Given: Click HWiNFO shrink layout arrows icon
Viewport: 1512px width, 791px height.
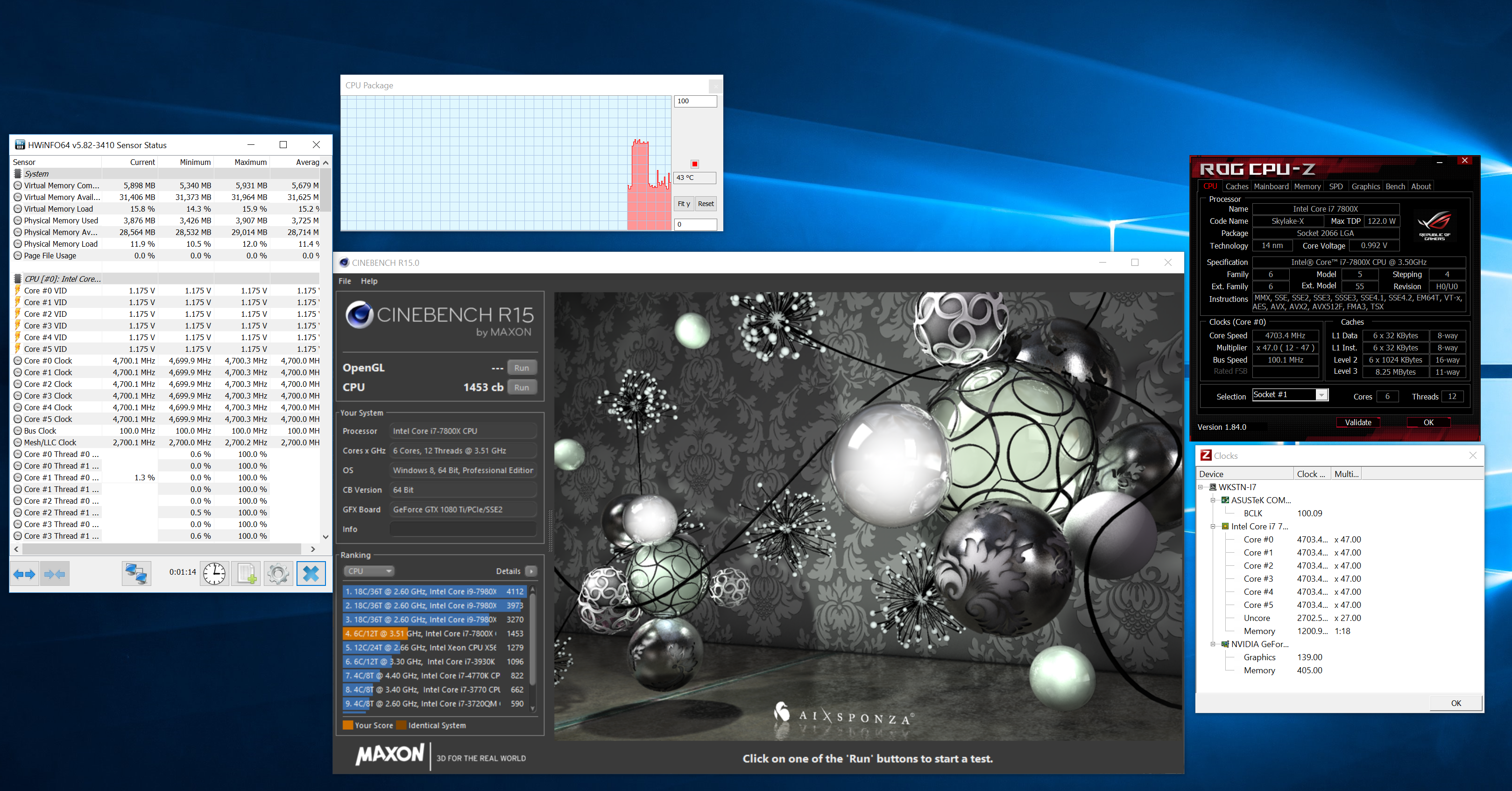Looking at the screenshot, I should (55, 574).
